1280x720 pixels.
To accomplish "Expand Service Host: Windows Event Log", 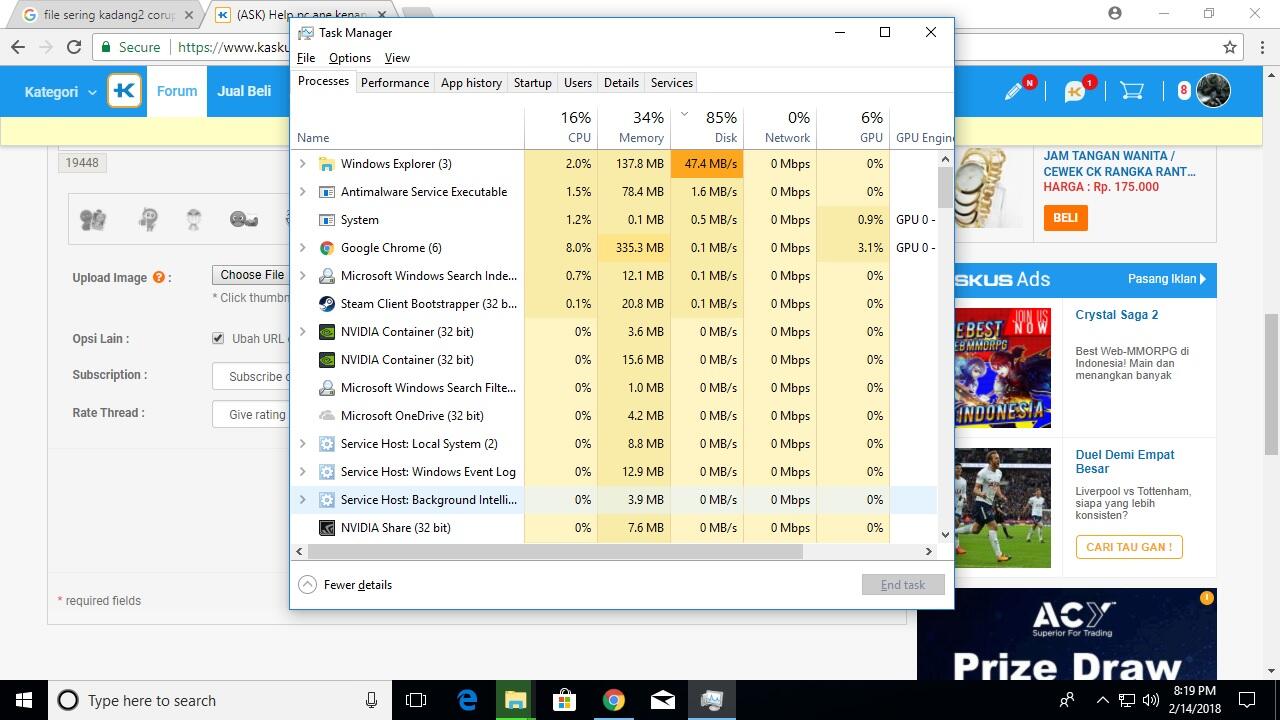I will pos(303,472).
